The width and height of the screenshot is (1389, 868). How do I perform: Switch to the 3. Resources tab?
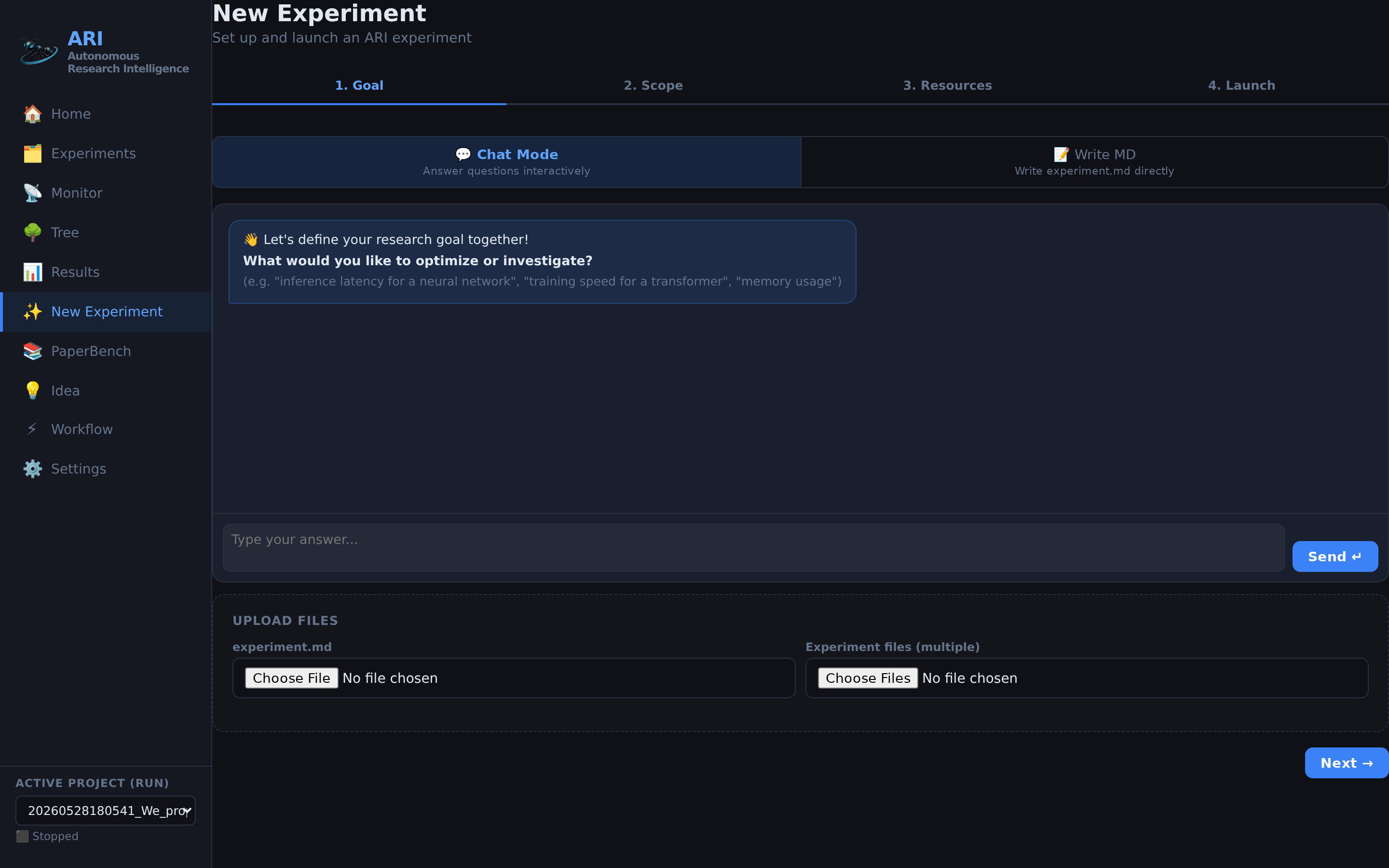947,85
